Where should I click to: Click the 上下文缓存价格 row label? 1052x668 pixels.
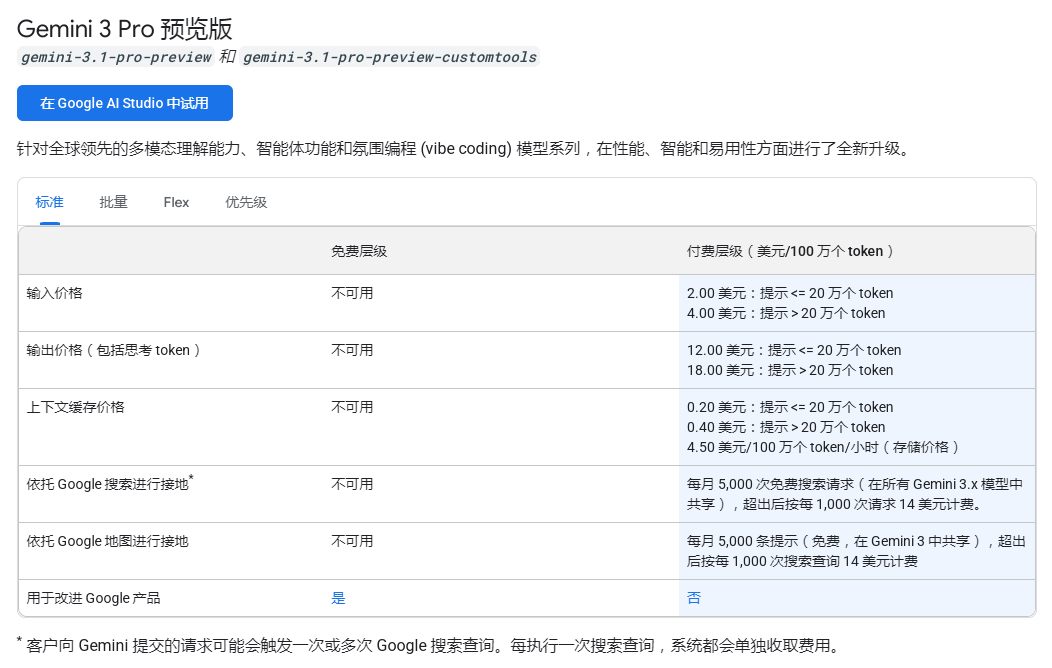75,407
